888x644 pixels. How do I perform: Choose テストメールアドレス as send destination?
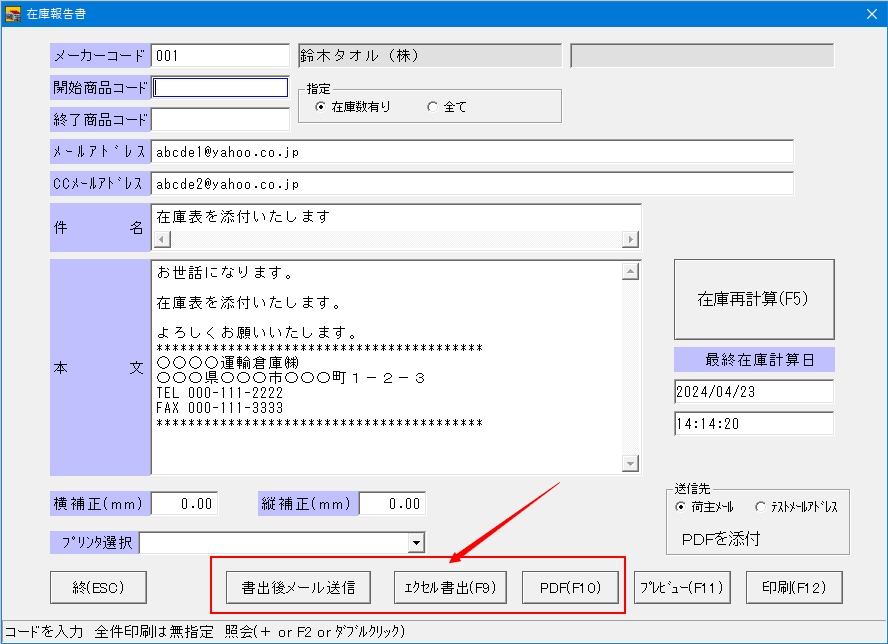click(x=760, y=507)
